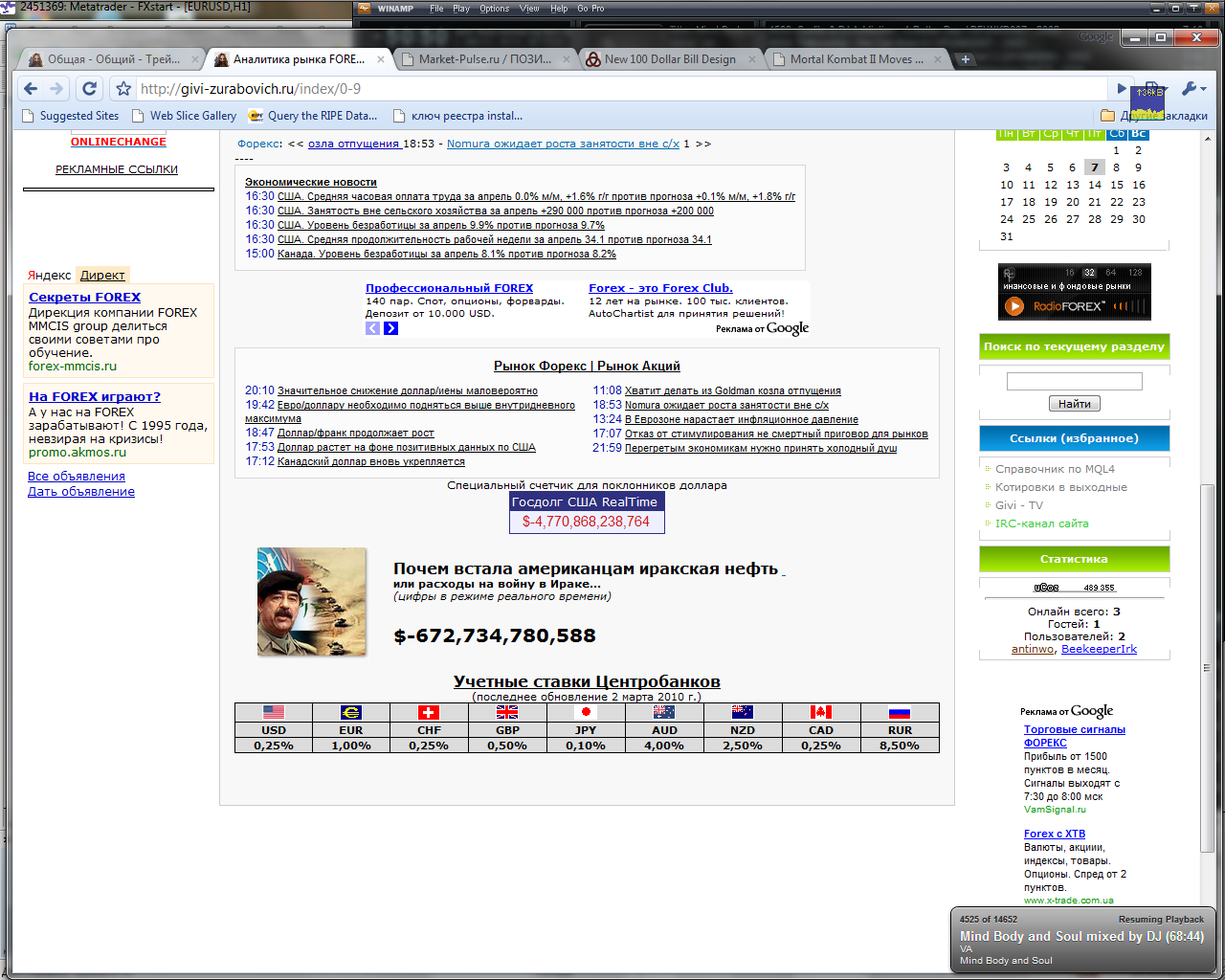Click the CHF Swiss flag icon
1225x980 pixels.
(x=429, y=712)
